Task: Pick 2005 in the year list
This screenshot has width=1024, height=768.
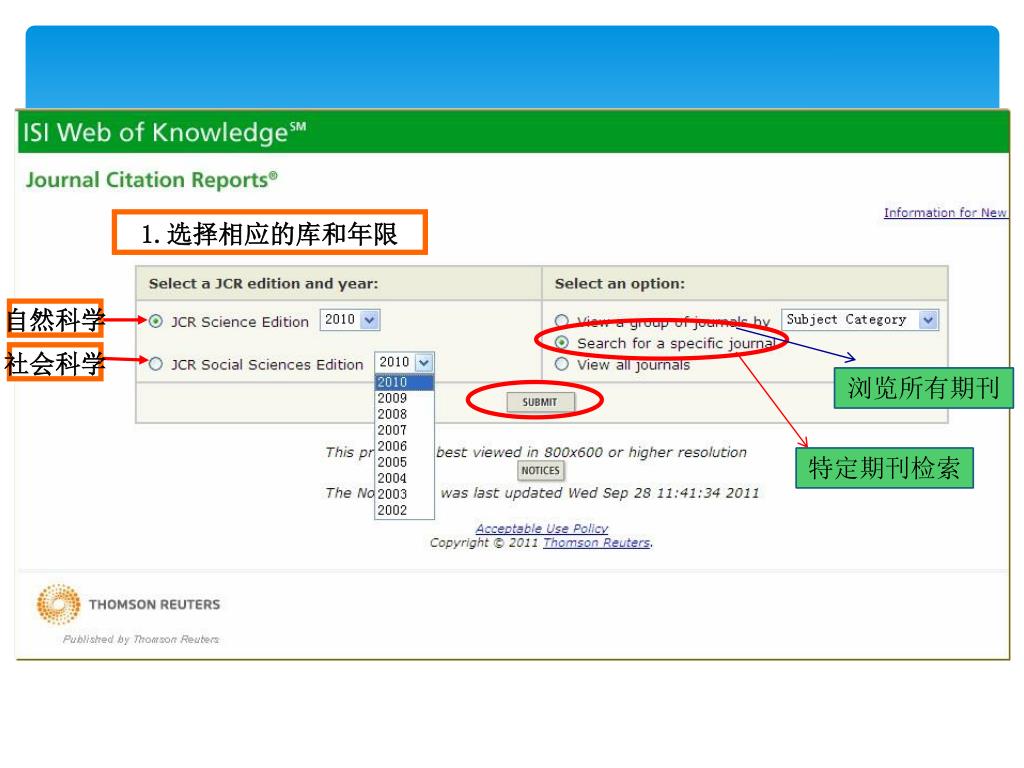Action: 404,462
